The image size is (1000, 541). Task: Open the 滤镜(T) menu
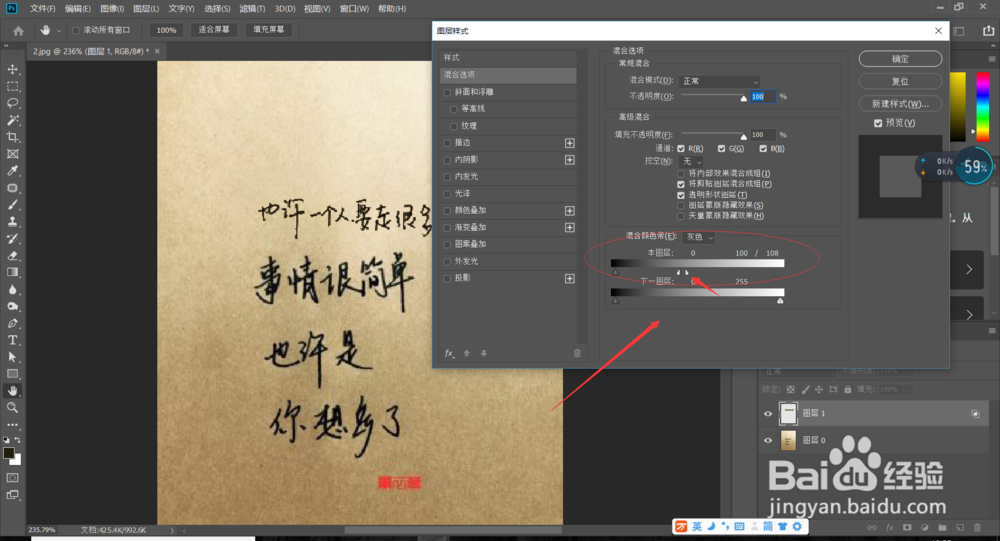pos(252,8)
